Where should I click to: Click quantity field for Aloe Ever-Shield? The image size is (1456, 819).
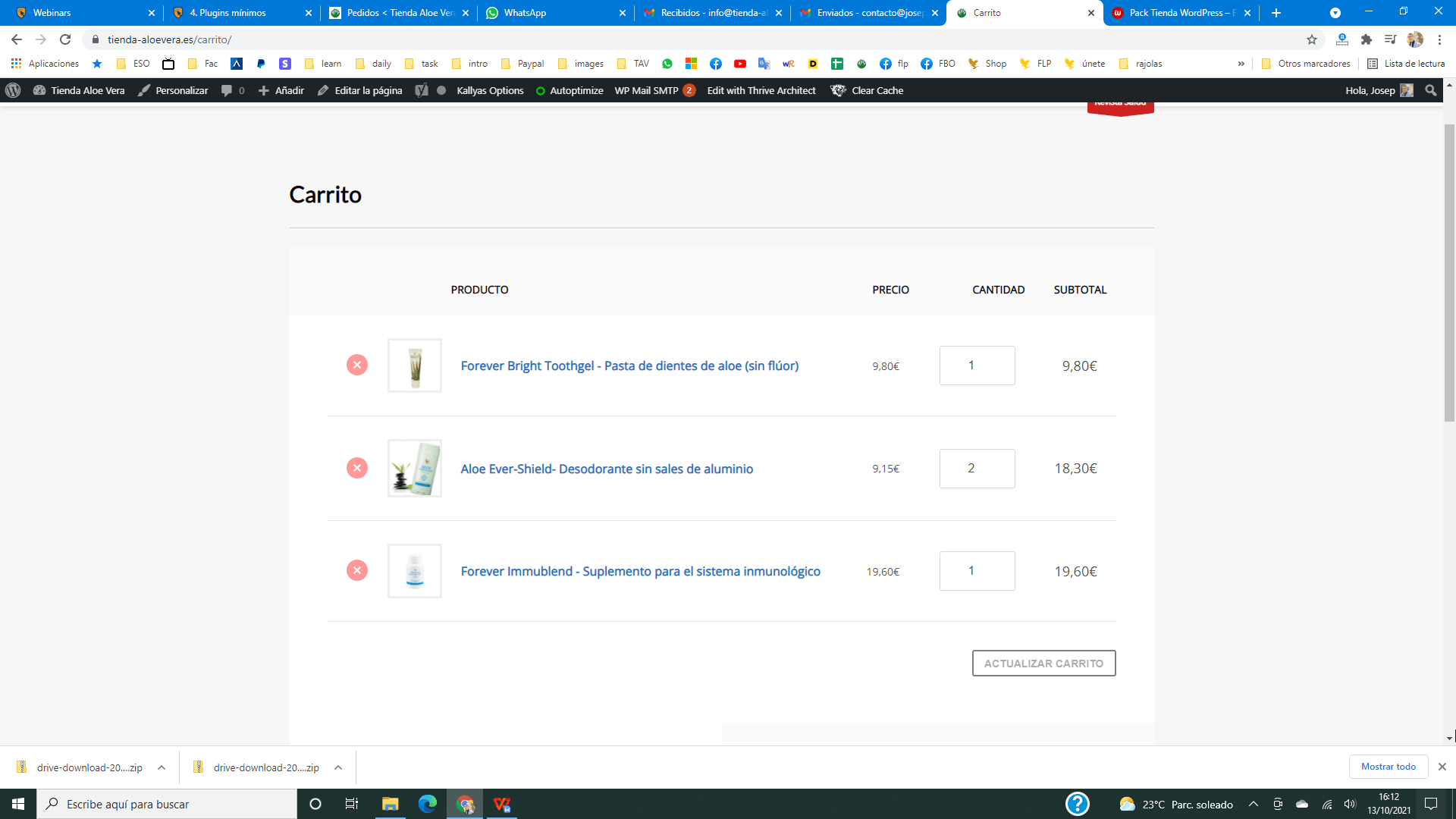point(977,469)
